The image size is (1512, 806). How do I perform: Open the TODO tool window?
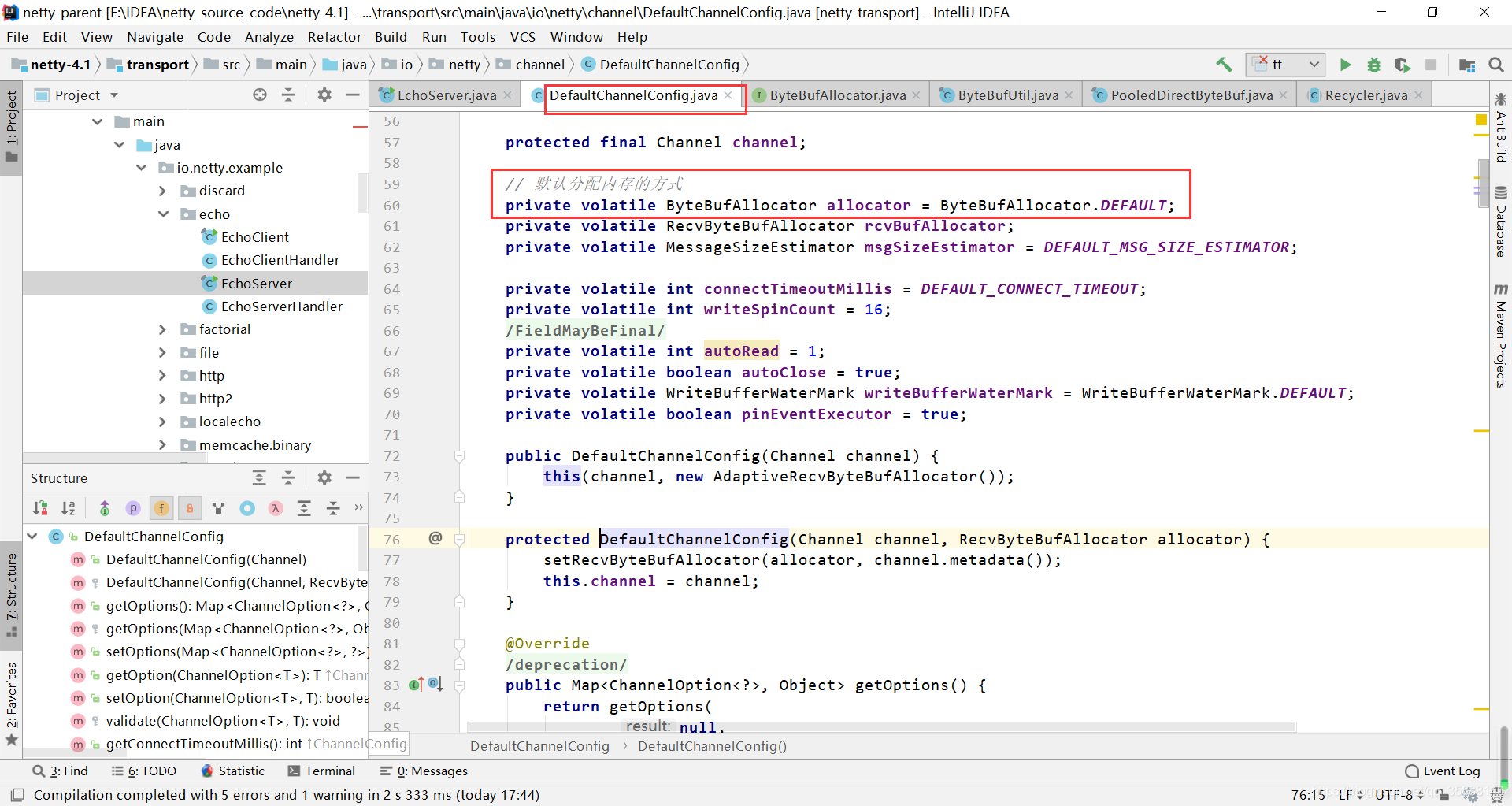click(144, 771)
